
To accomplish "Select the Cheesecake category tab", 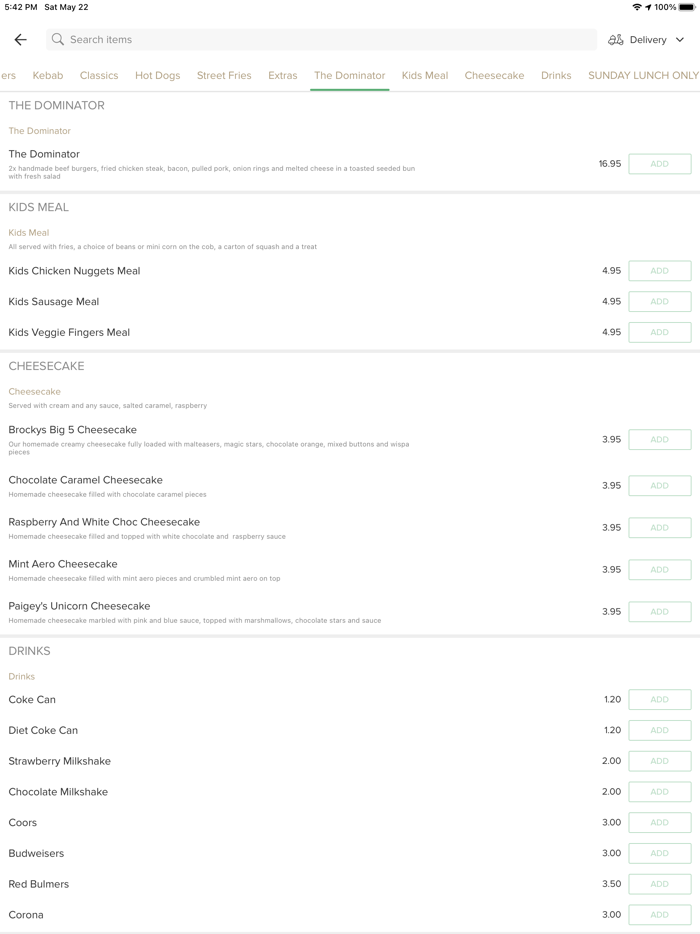I will coord(494,76).
